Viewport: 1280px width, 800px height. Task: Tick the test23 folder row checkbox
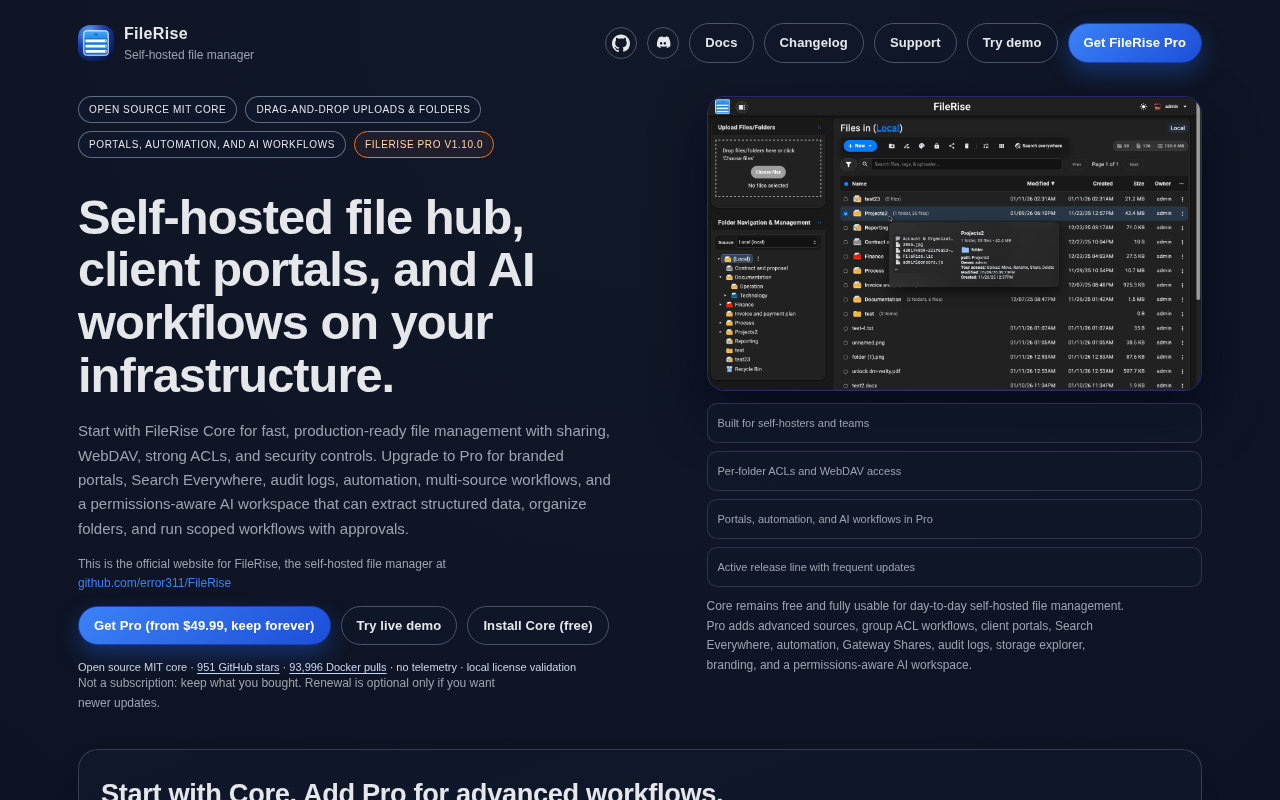click(845, 199)
